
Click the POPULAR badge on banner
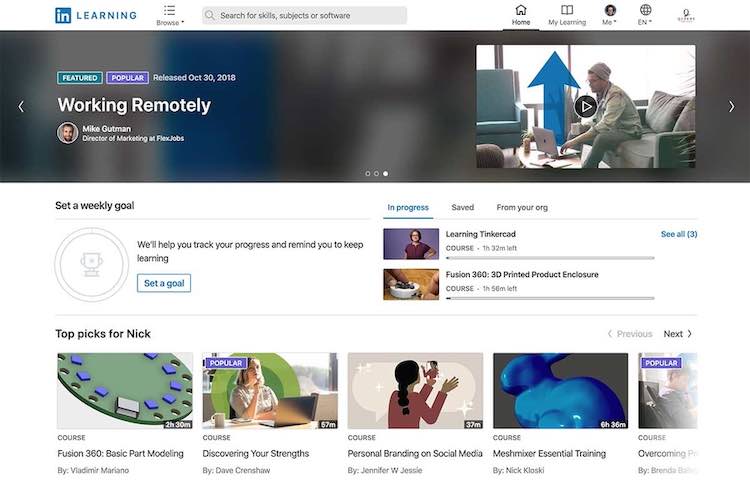pos(127,78)
